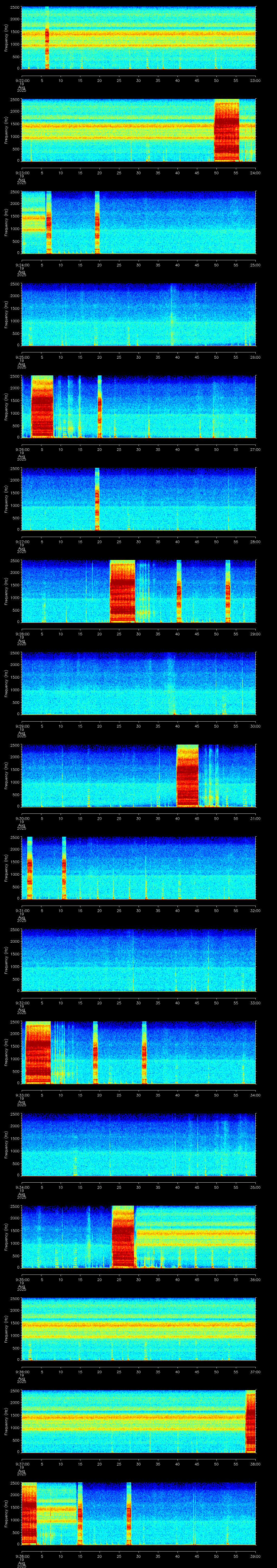
Task: Click the red broadband burst in the 9:23 panel
Action: click(x=227, y=130)
